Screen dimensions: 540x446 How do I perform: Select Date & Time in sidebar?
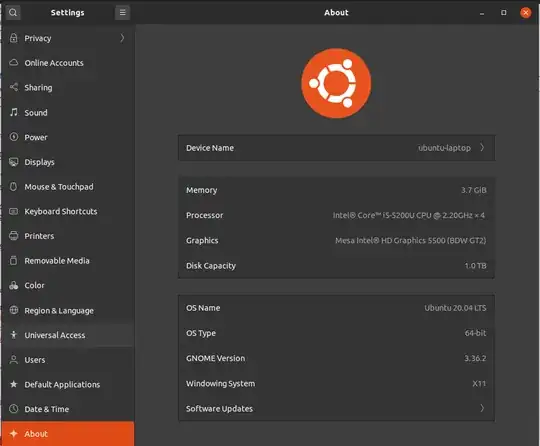pyautogui.click(x=68, y=409)
